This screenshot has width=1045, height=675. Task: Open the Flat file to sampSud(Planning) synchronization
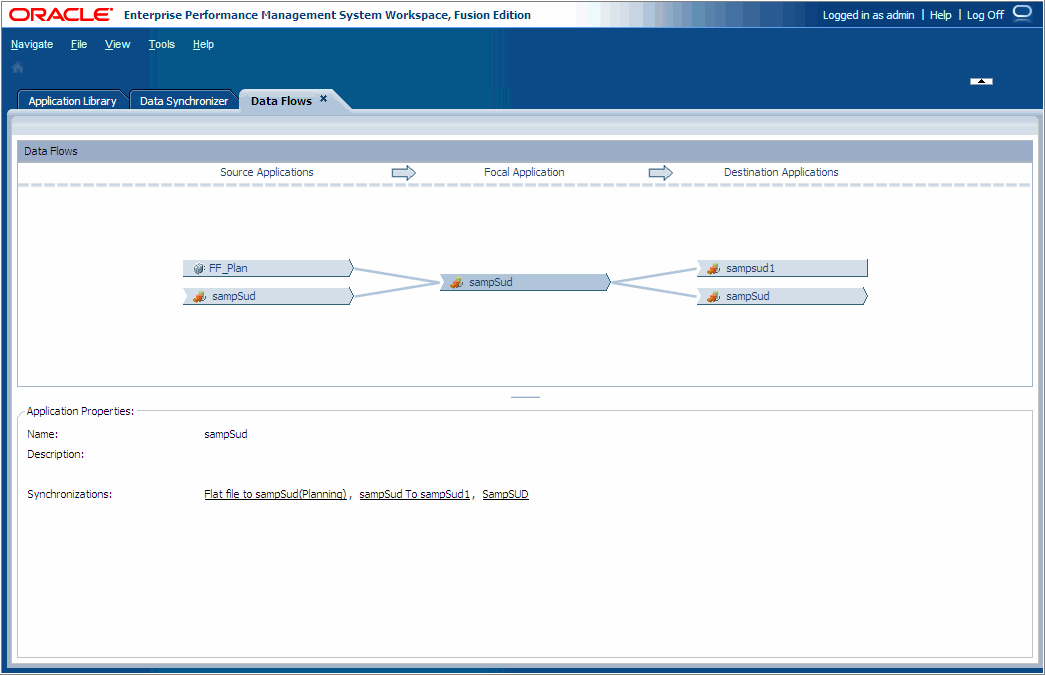pyautogui.click(x=275, y=494)
